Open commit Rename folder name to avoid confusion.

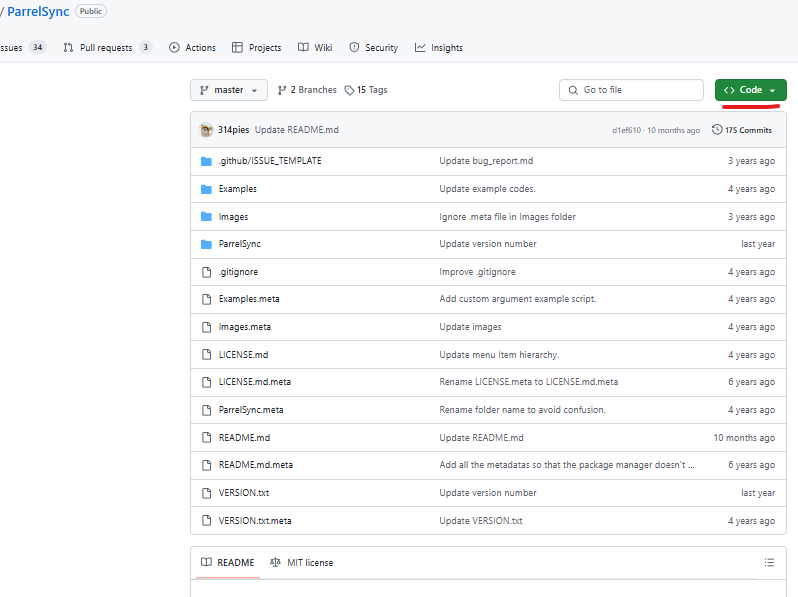pyautogui.click(x=523, y=410)
